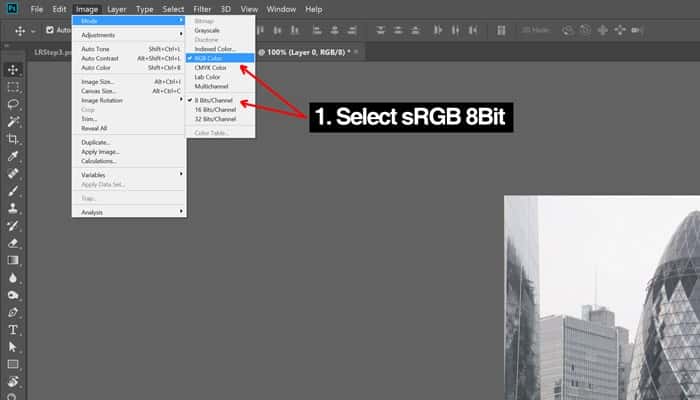The height and width of the screenshot is (400, 700).
Task: Open the Help menu
Action: (x=313, y=9)
